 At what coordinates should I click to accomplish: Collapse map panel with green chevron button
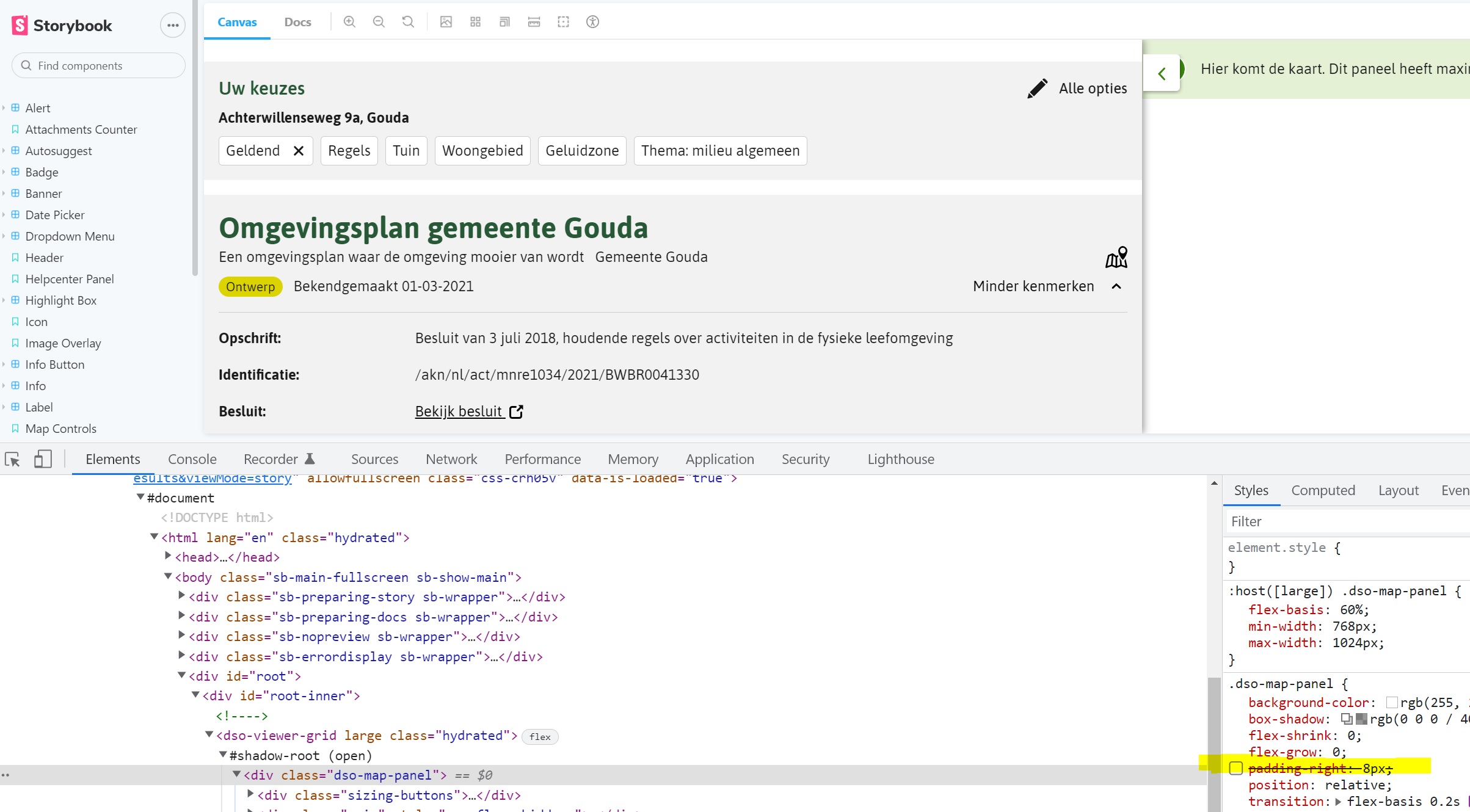1162,73
